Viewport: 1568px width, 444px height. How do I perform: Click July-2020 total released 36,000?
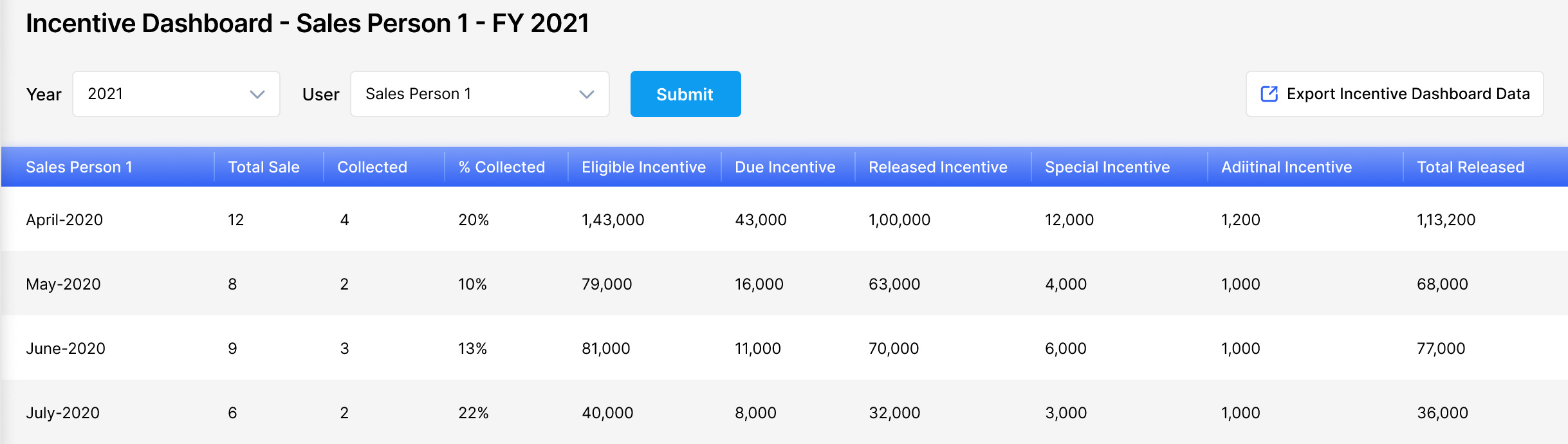1443,413
